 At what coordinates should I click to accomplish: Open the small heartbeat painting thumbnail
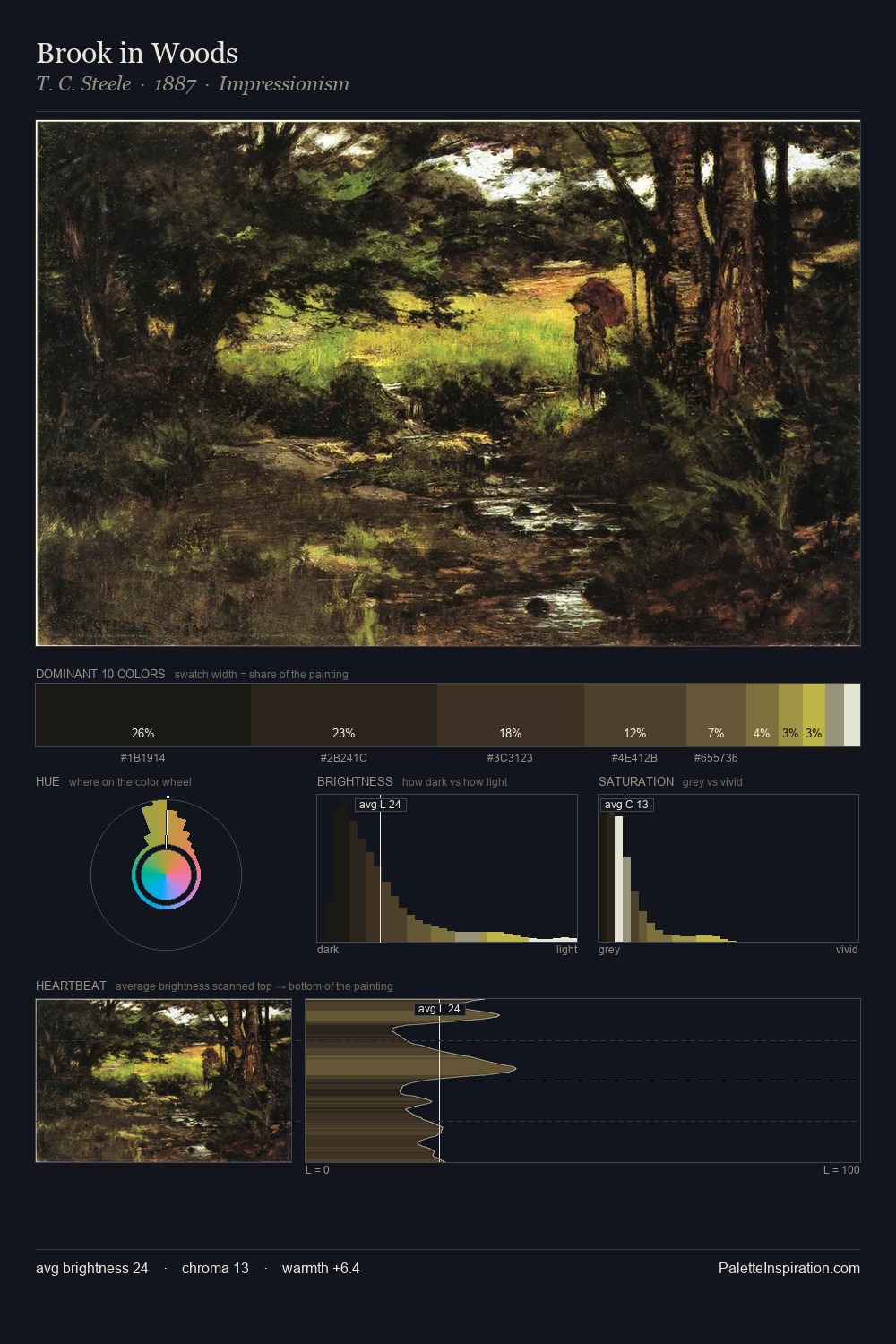164,1081
